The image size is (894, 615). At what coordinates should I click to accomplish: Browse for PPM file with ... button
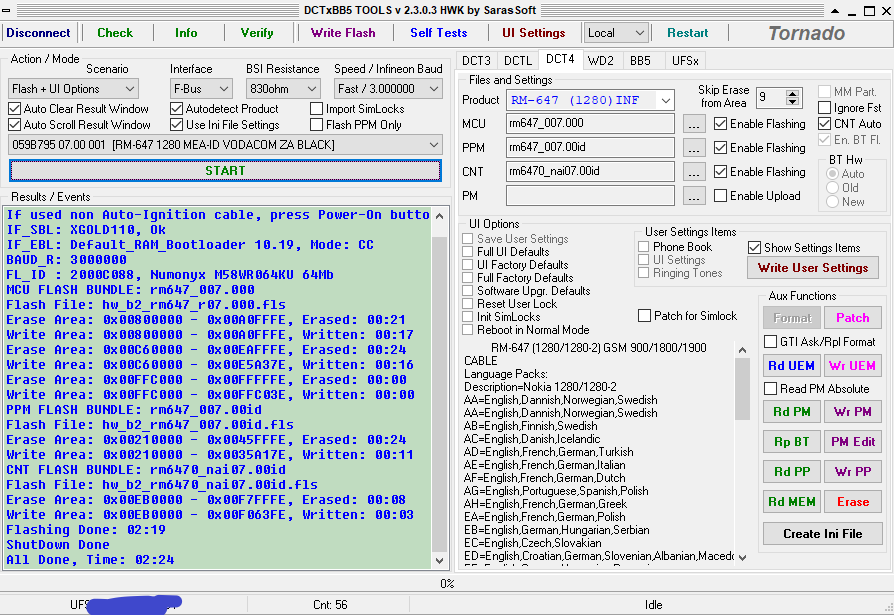pyautogui.click(x=693, y=148)
